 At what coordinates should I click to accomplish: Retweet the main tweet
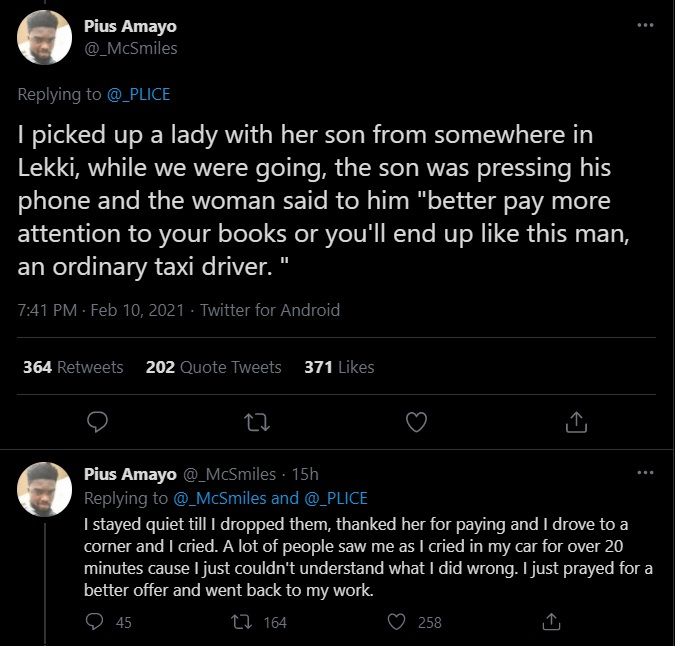pos(256,422)
